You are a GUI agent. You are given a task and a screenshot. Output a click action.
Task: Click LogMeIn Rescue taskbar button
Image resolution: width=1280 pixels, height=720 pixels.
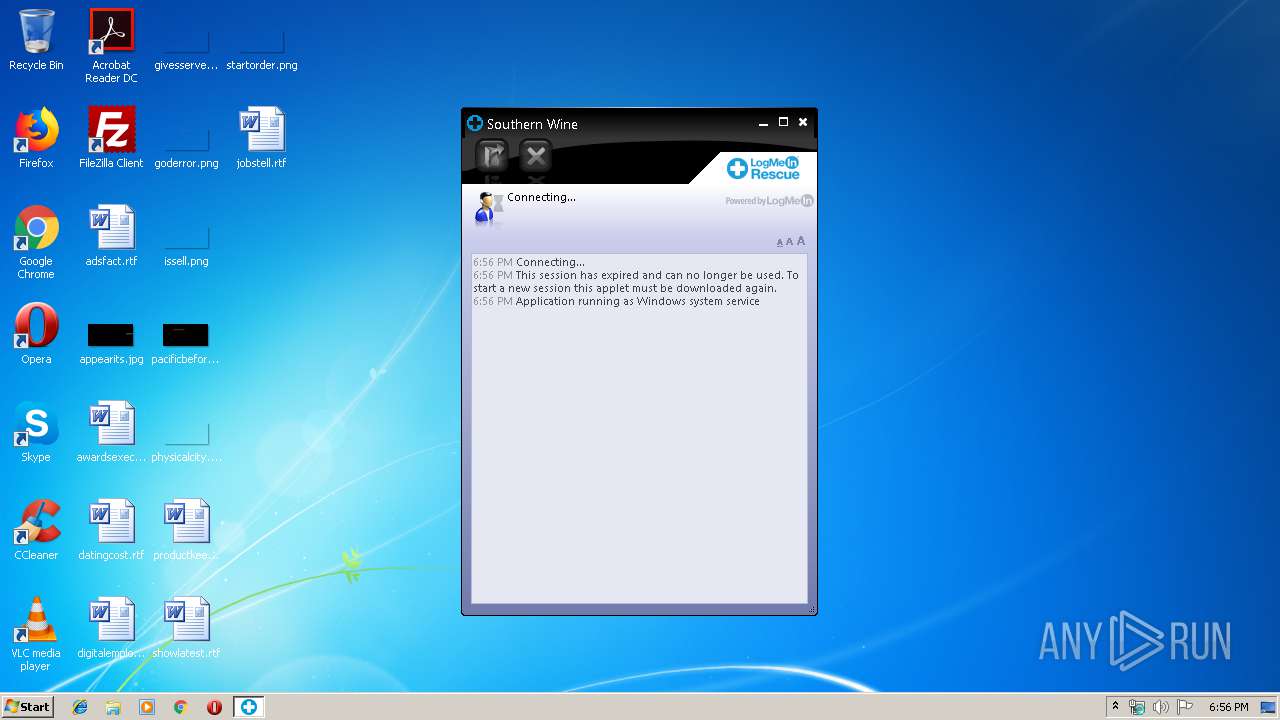248,707
